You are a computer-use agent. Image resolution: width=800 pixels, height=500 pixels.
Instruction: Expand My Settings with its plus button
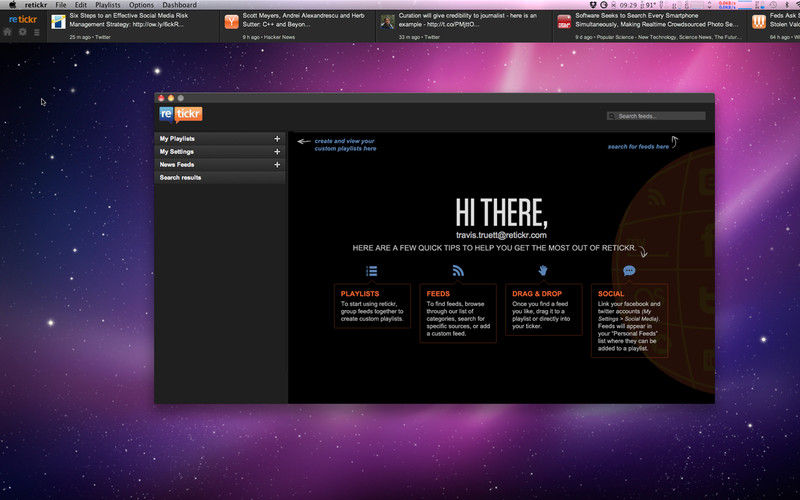tap(277, 152)
